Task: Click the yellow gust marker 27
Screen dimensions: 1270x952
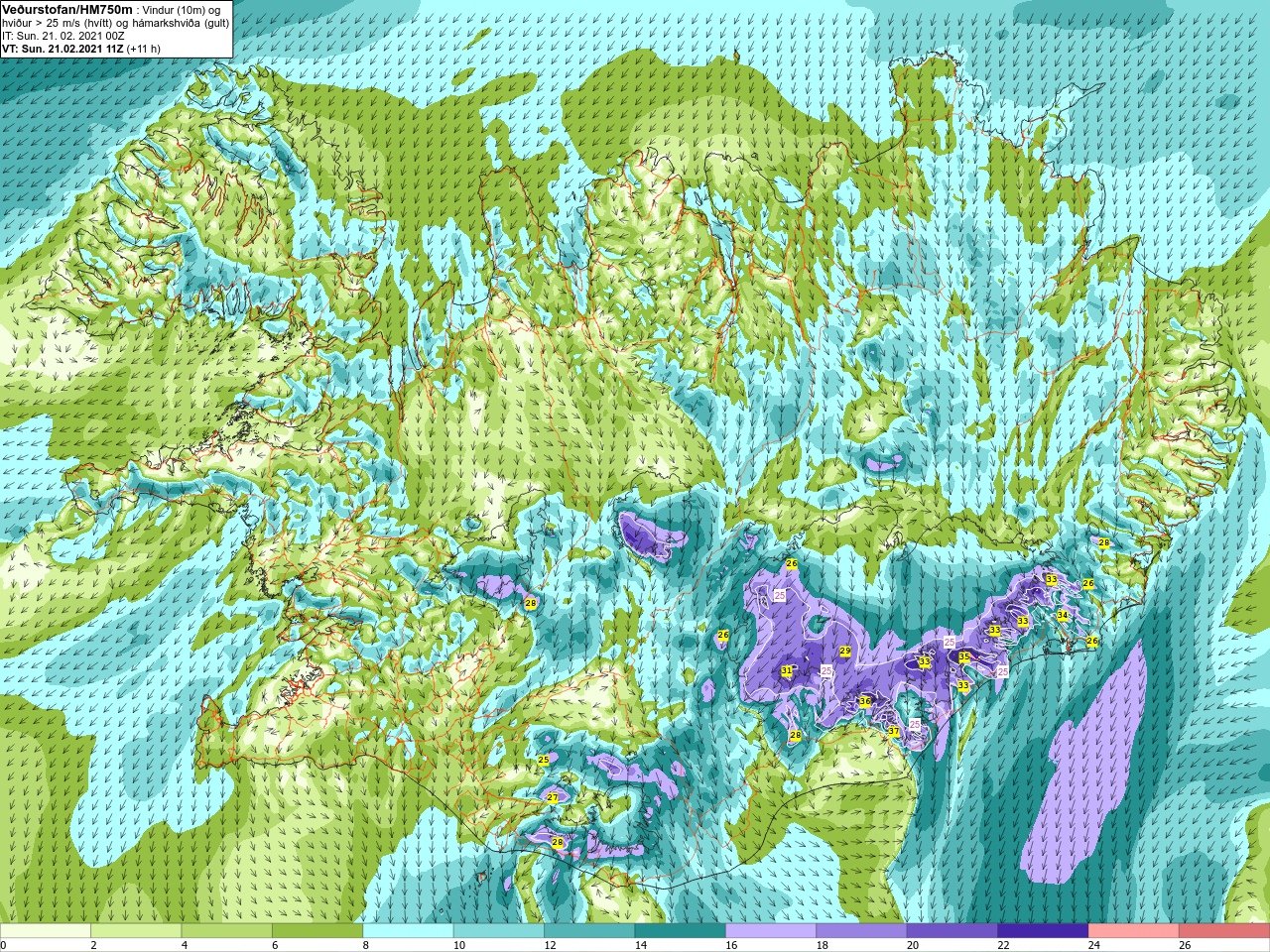Action: (x=553, y=797)
